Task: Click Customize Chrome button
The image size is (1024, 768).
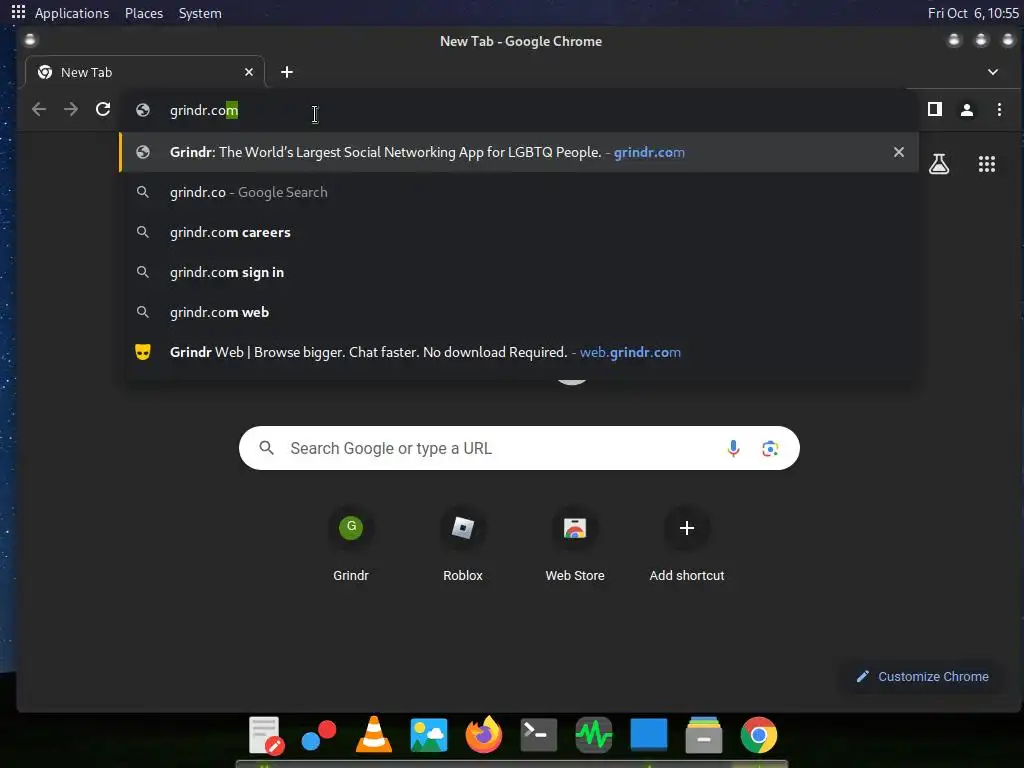Action: pos(922,677)
